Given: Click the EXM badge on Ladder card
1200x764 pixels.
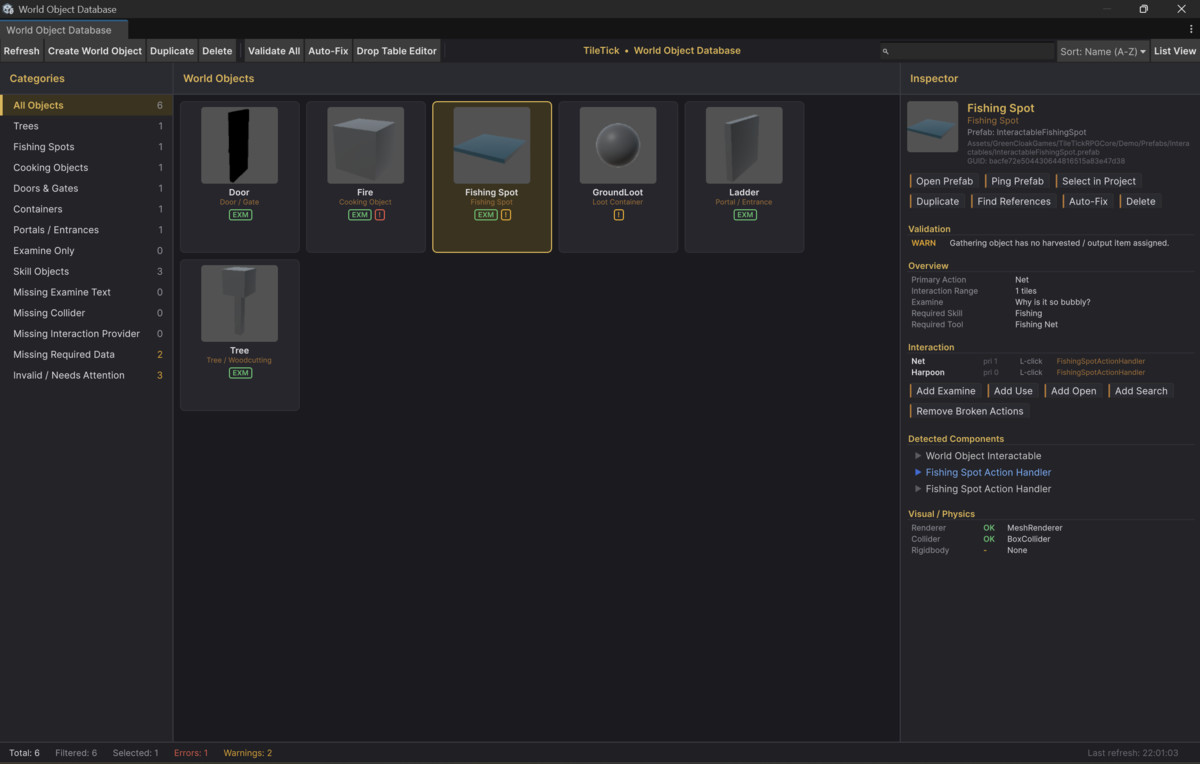Looking at the screenshot, I should pos(744,215).
